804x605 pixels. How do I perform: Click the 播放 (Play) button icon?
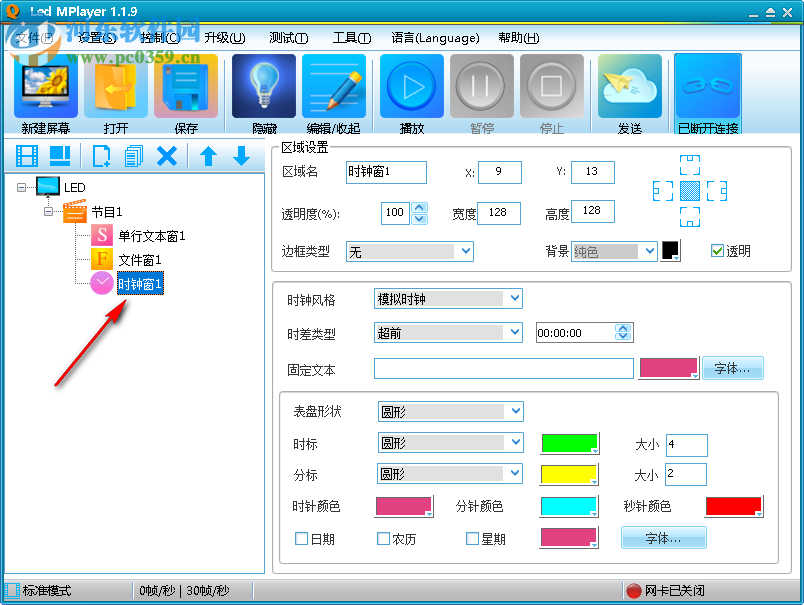pyautogui.click(x=411, y=85)
